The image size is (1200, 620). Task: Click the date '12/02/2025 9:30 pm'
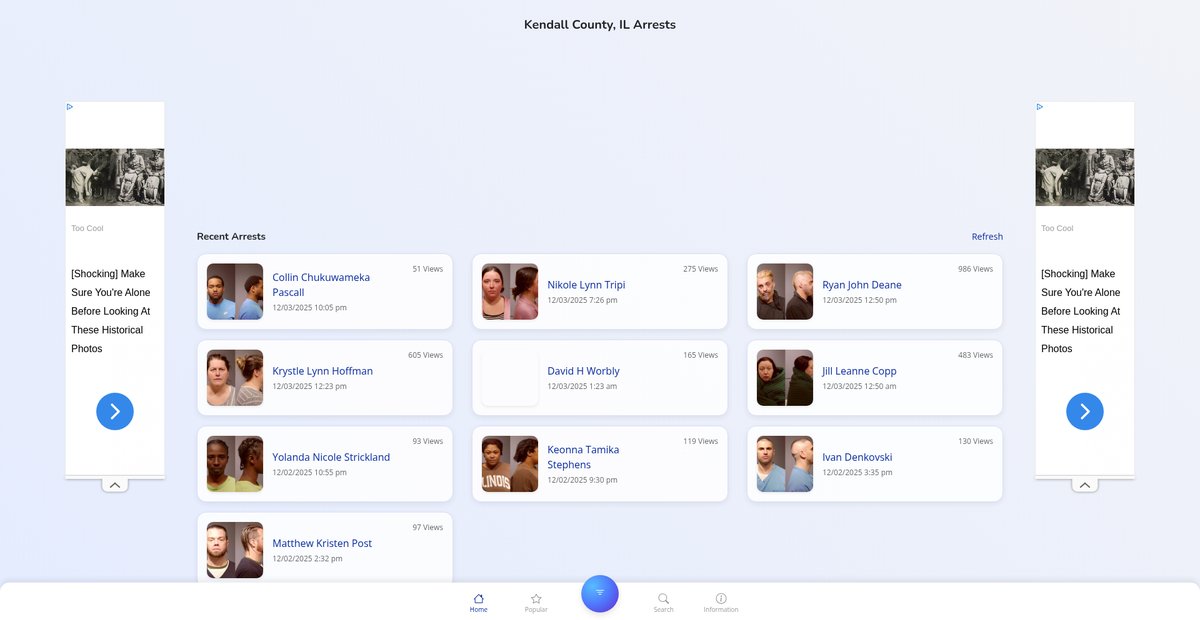(x=583, y=480)
